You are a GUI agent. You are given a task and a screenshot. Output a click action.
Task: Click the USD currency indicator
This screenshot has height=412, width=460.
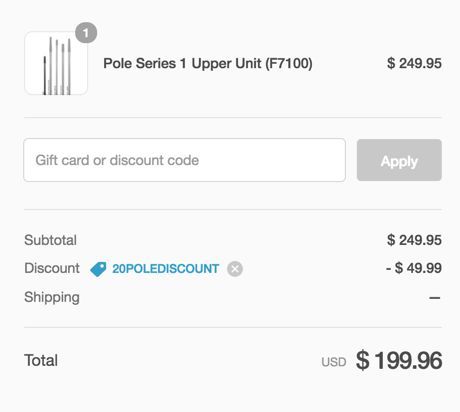(334, 362)
